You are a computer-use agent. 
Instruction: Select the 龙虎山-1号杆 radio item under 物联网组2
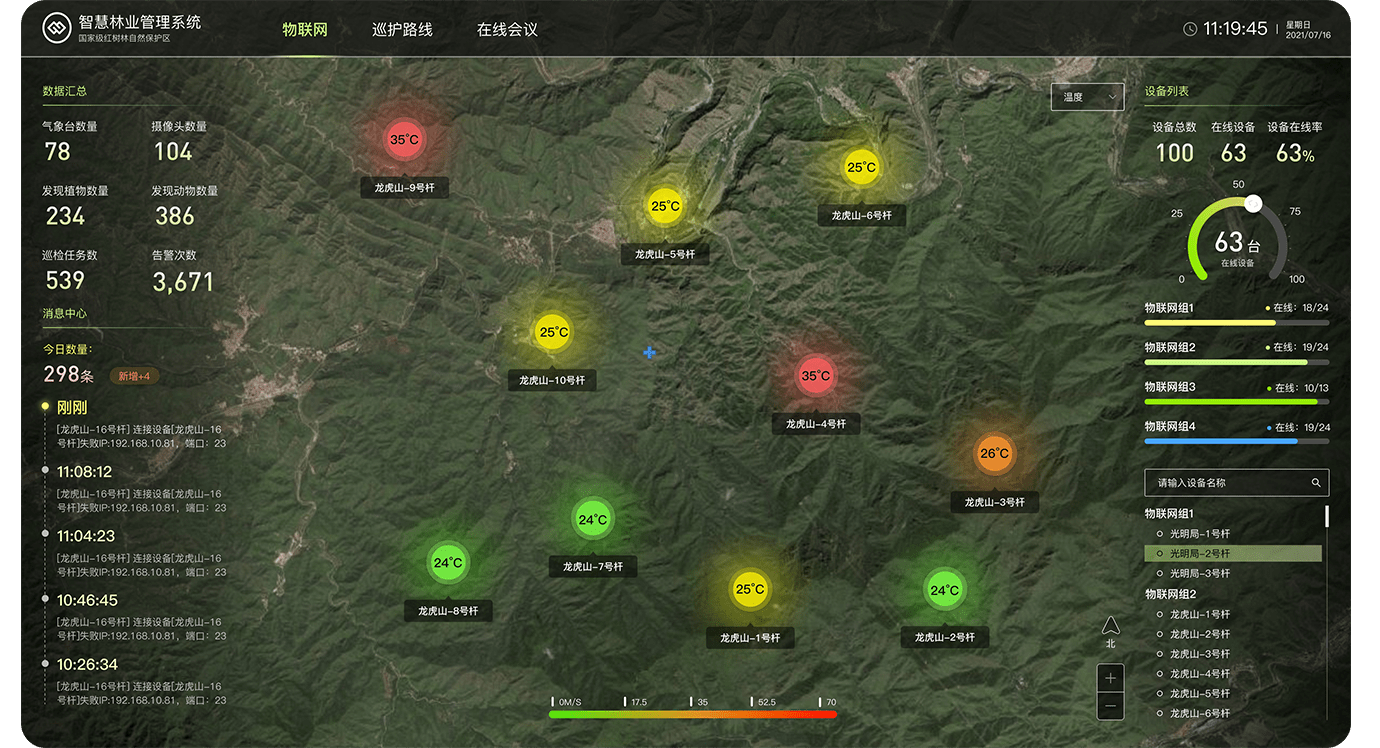tap(1200, 613)
